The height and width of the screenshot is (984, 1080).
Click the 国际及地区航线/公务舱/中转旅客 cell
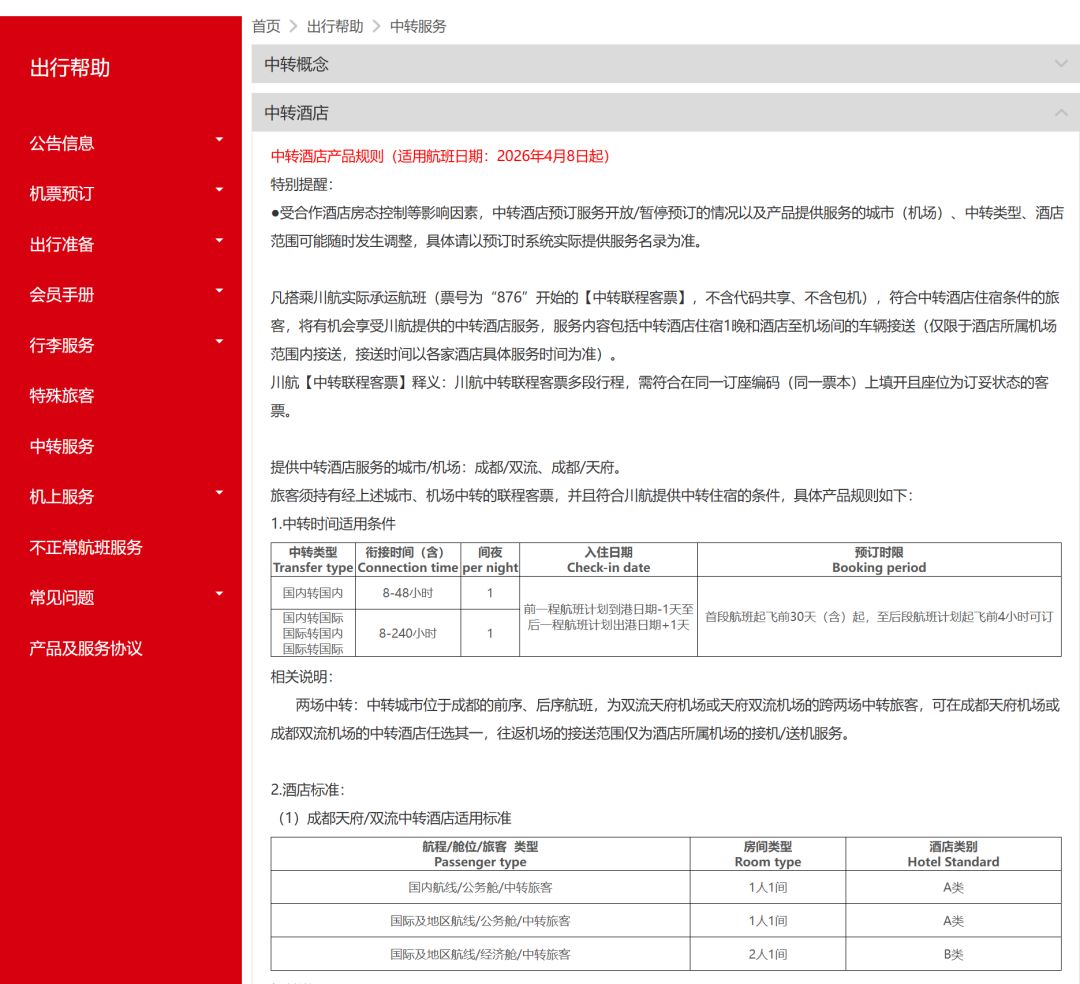(x=480, y=921)
